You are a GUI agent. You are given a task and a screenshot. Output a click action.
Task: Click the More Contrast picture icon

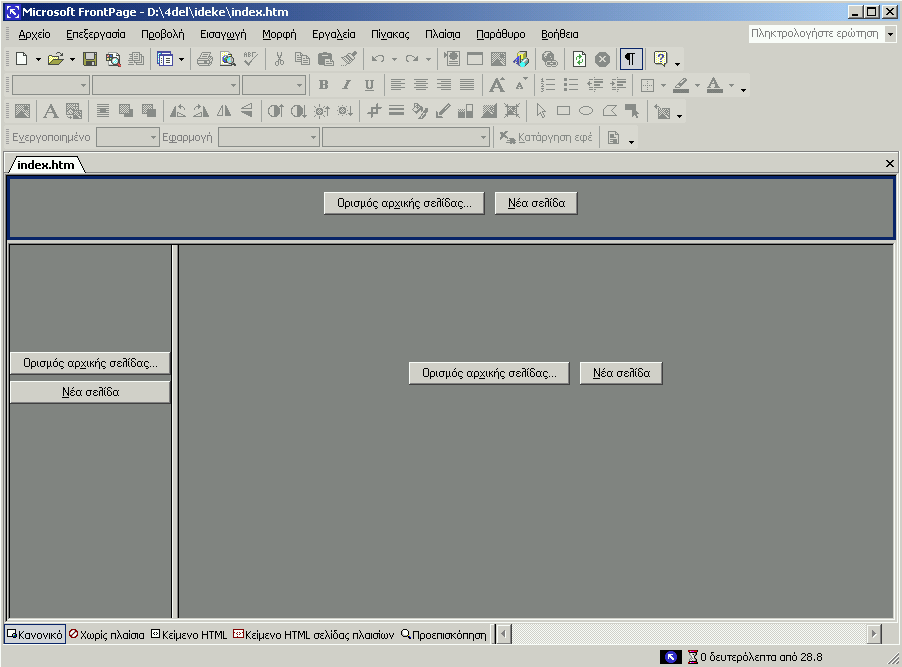pyautogui.click(x=275, y=111)
